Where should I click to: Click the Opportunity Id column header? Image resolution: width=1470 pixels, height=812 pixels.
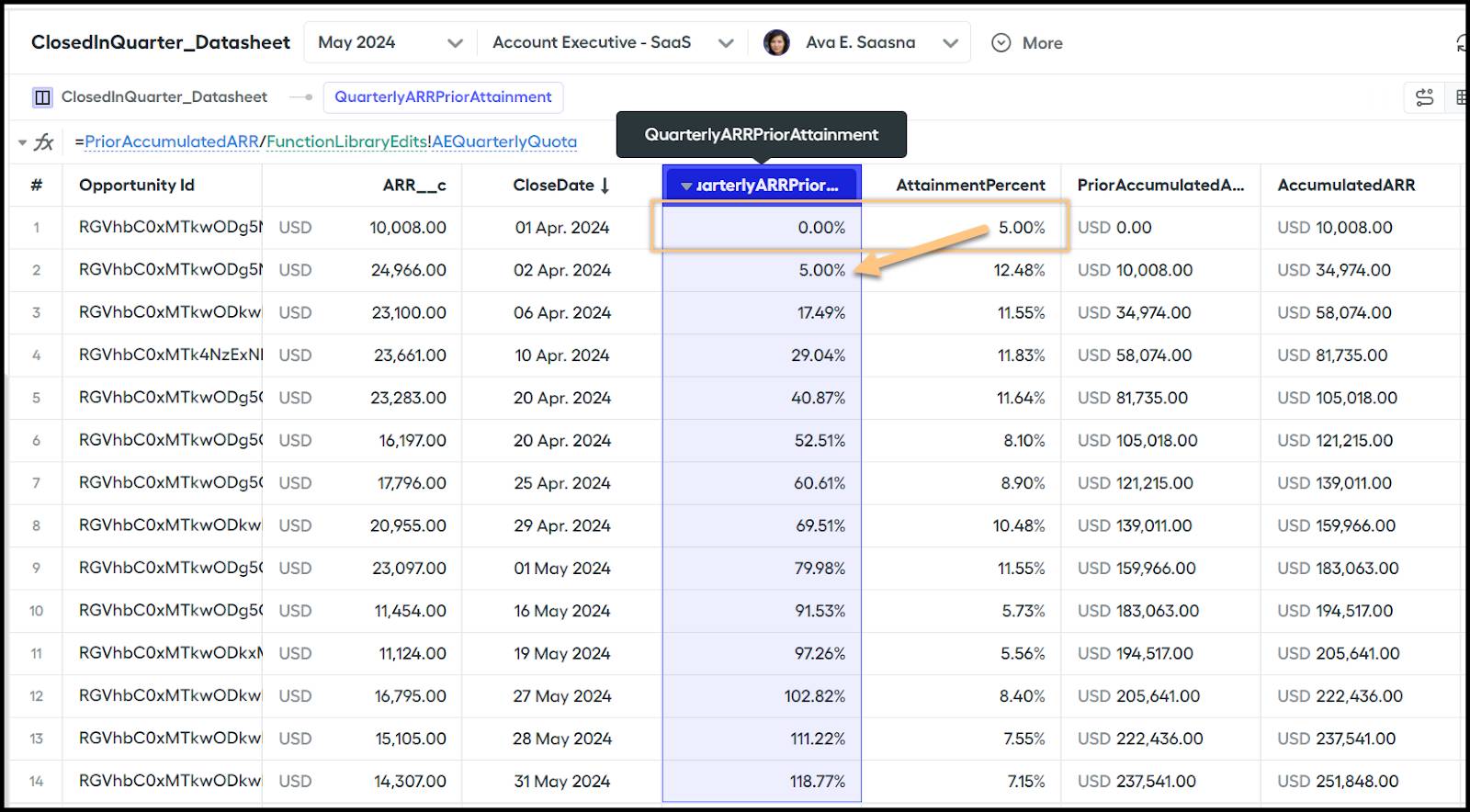(137, 186)
